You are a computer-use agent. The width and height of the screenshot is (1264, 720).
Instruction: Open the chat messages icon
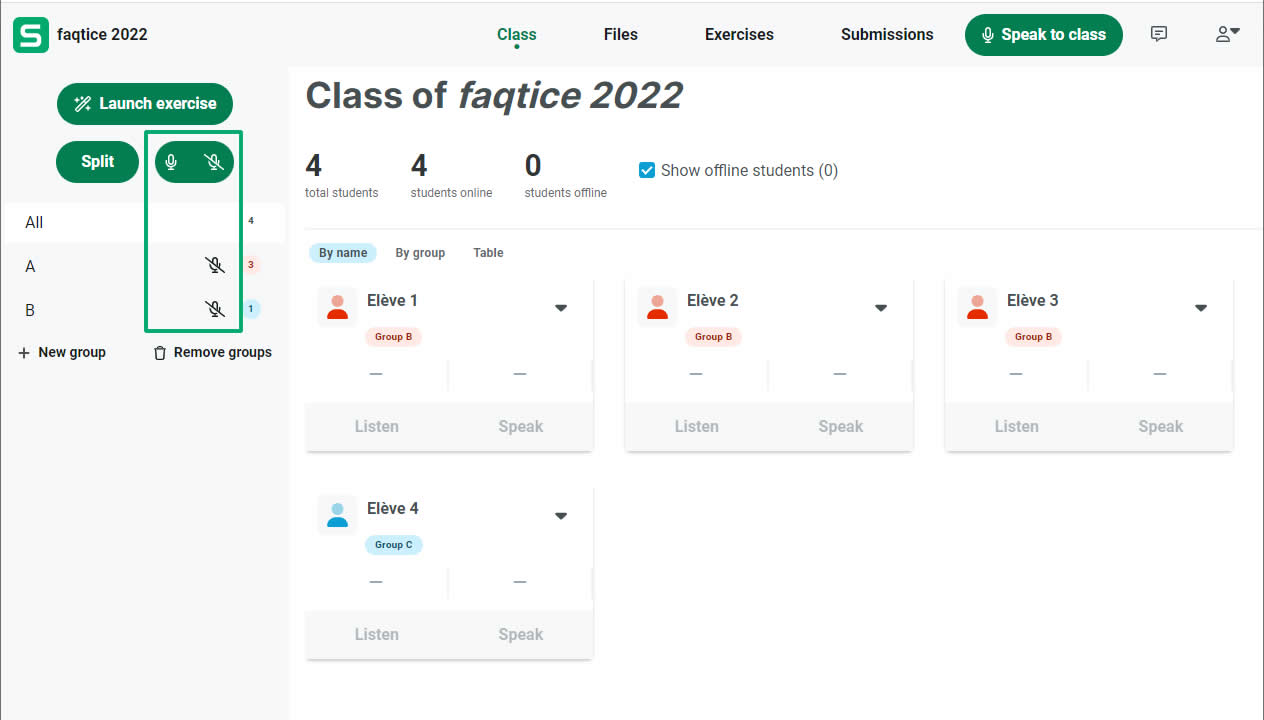pyautogui.click(x=1159, y=34)
